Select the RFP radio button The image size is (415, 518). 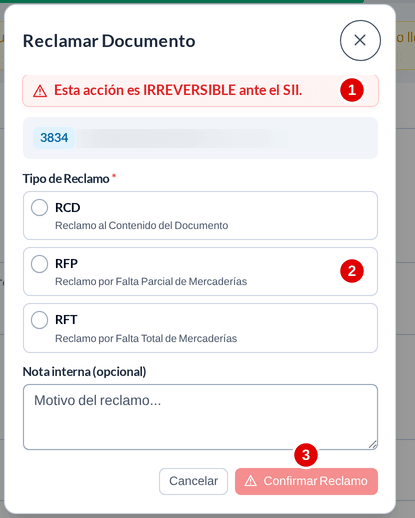tap(39, 264)
